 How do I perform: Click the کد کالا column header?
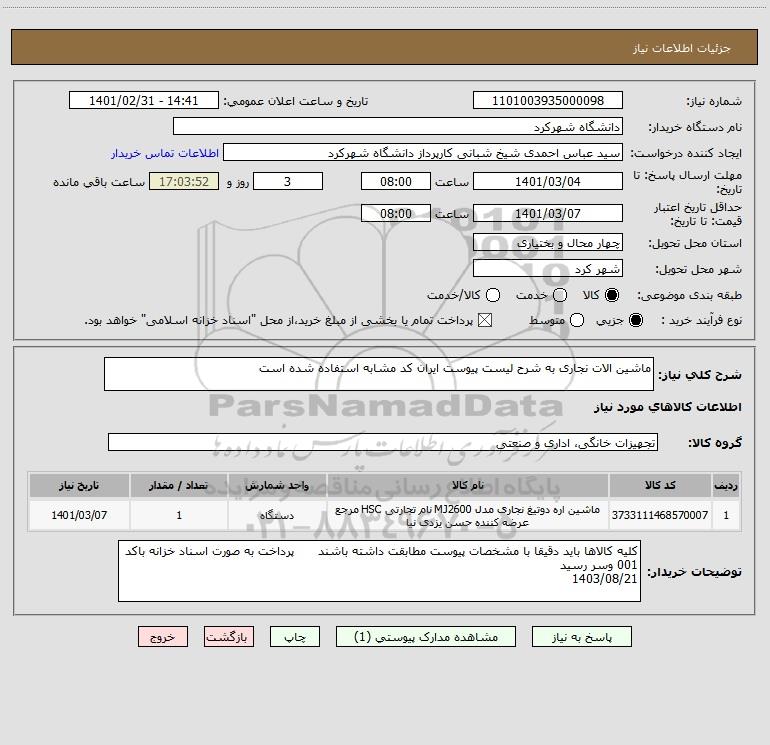(x=660, y=485)
